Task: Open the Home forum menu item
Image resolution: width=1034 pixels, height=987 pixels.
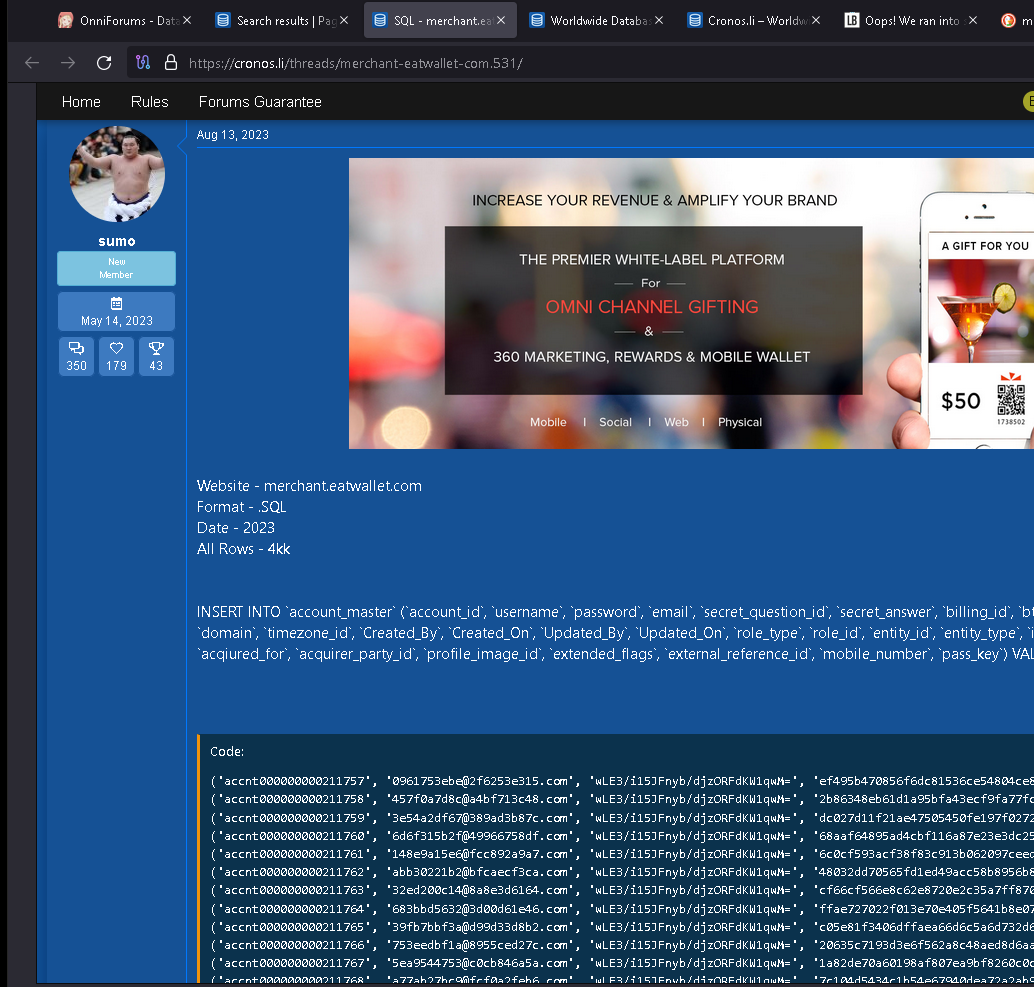Action: (81, 102)
